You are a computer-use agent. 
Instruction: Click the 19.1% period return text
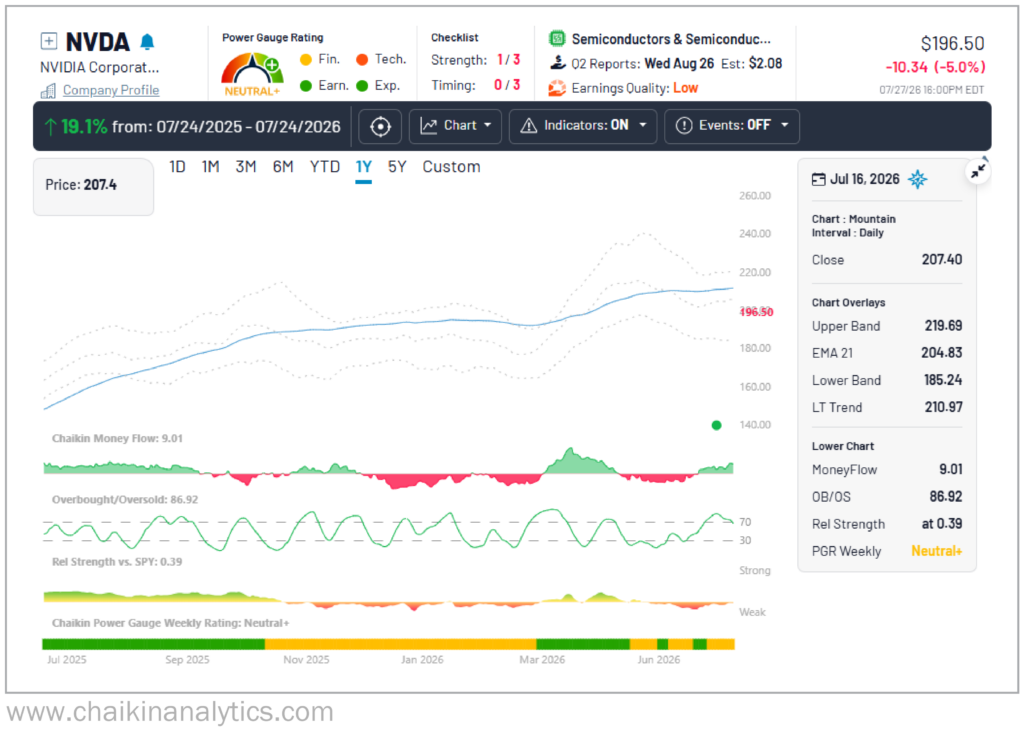click(84, 126)
